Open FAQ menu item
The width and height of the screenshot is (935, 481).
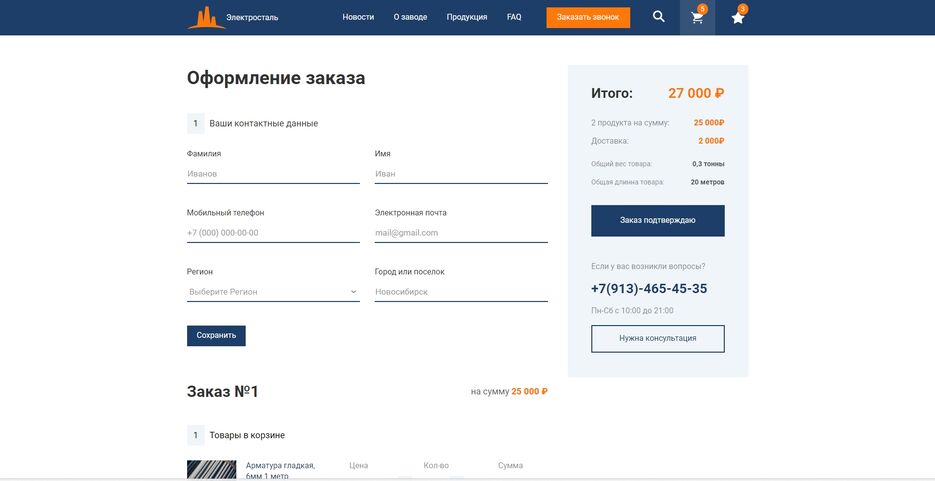coord(514,17)
